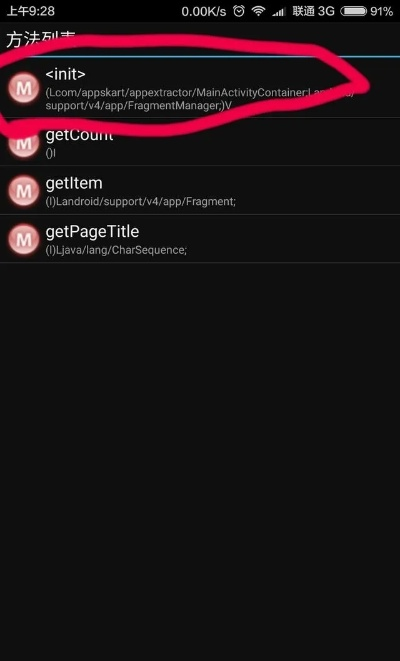Open the getPageTitle method
Viewport: 400px width, 661px height.
click(200, 239)
